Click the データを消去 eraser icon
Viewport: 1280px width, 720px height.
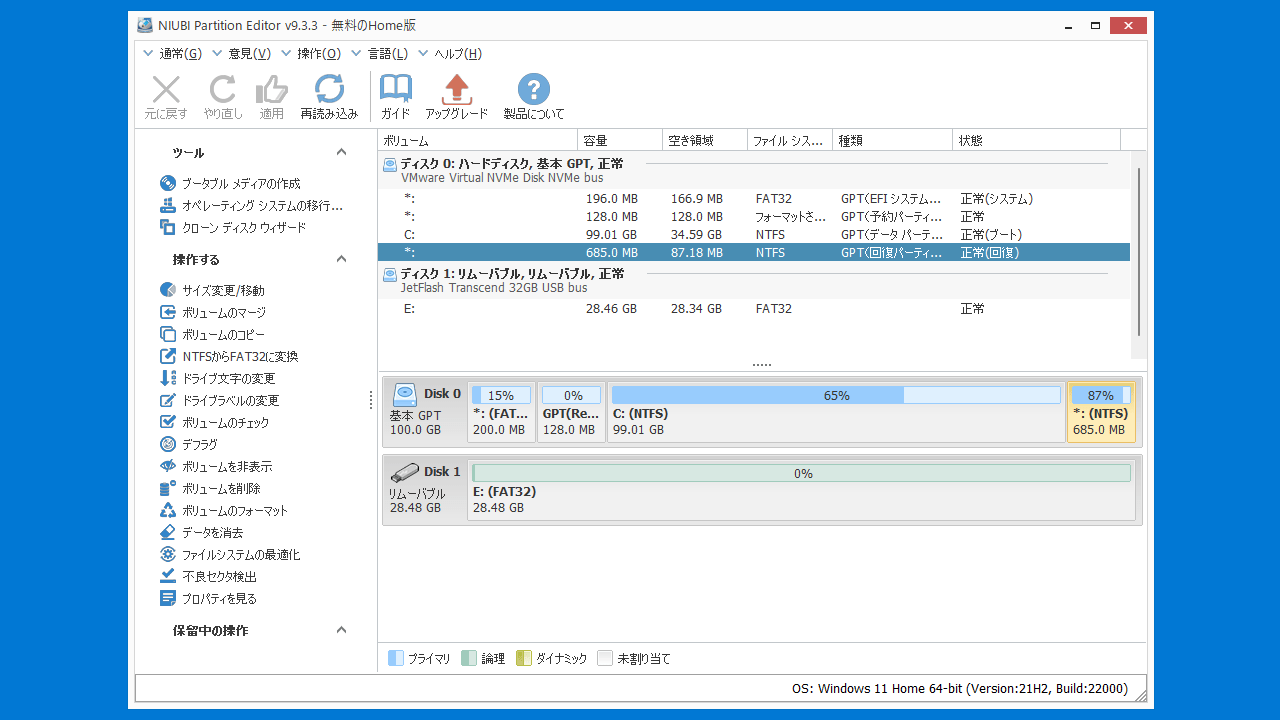point(168,532)
